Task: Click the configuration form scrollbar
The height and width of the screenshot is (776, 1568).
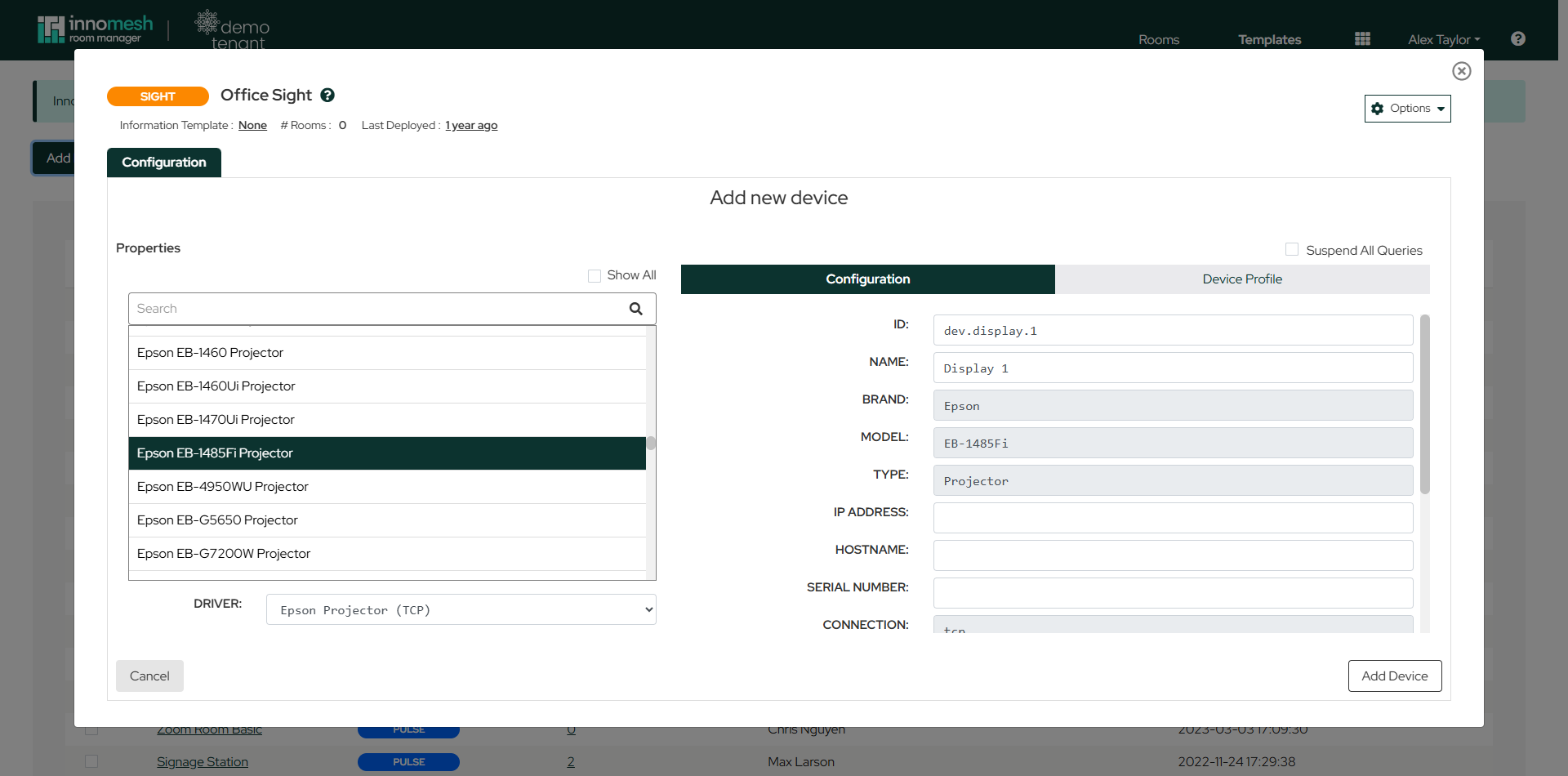Action: coord(1425,404)
